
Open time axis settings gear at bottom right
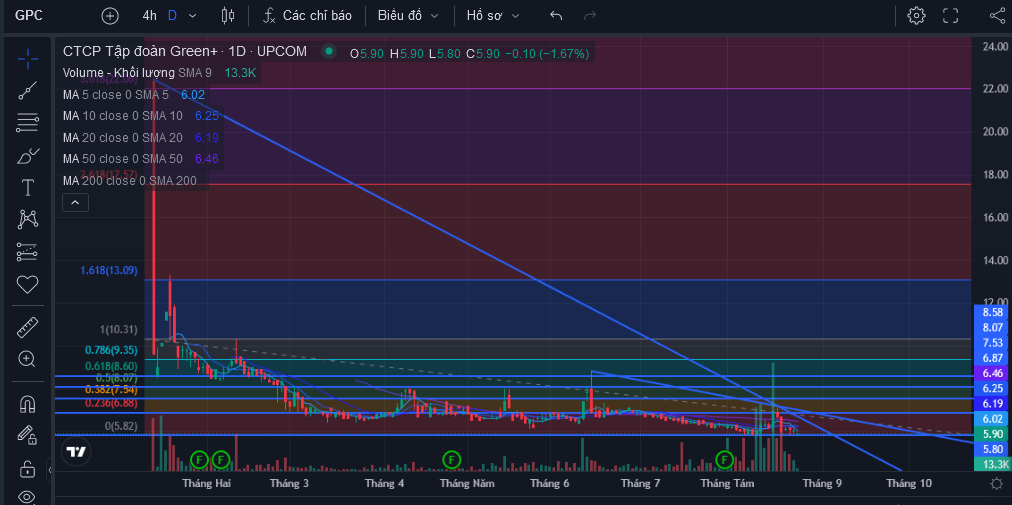[997, 483]
